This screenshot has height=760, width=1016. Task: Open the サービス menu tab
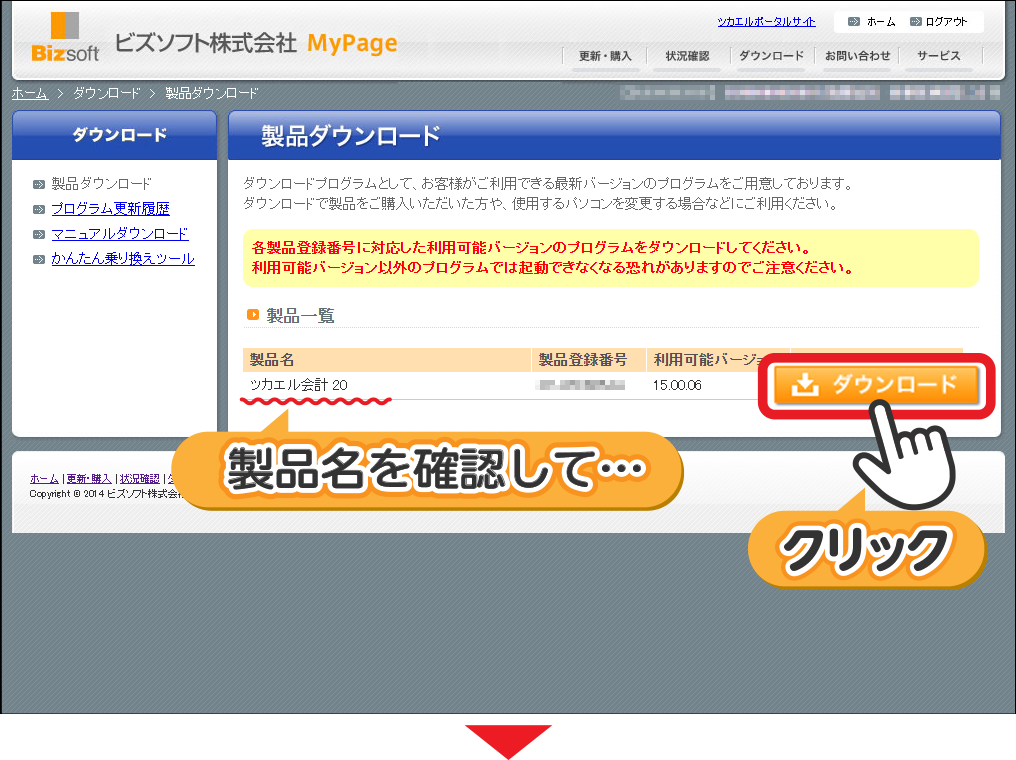pos(938,56)
